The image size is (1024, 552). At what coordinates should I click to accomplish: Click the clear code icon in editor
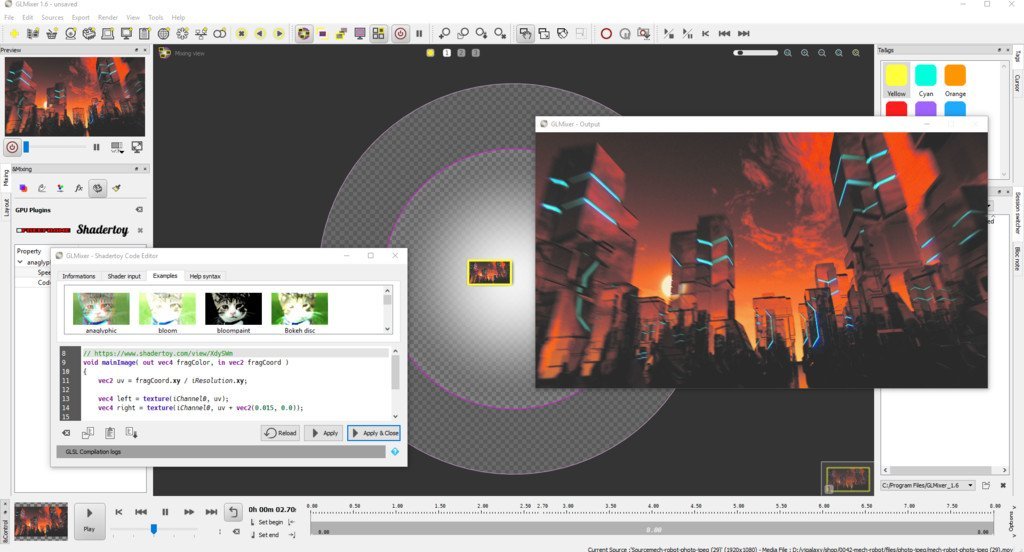point(66,433)
